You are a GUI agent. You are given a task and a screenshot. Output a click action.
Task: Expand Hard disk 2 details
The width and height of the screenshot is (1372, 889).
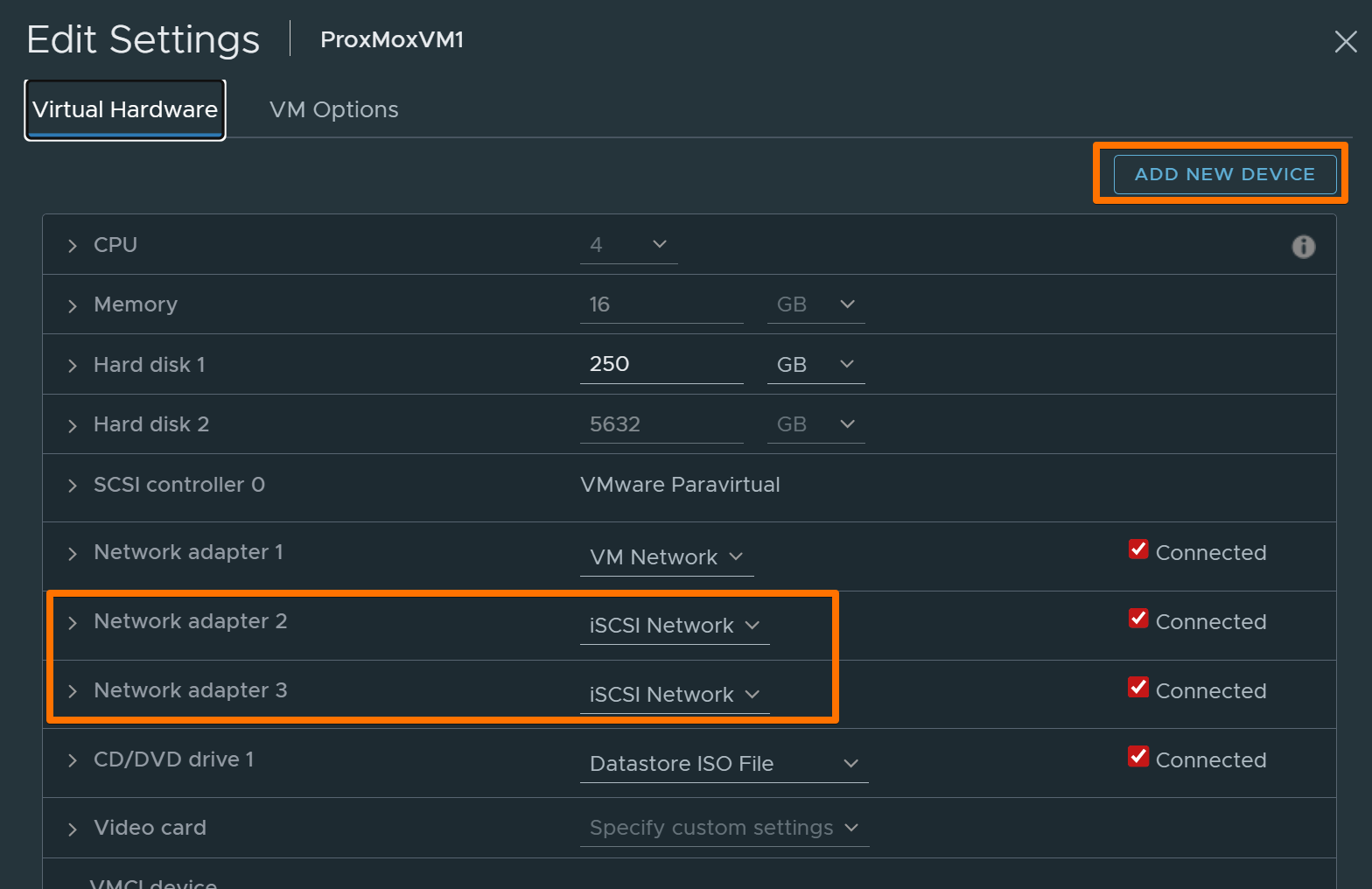click(73, 425)
